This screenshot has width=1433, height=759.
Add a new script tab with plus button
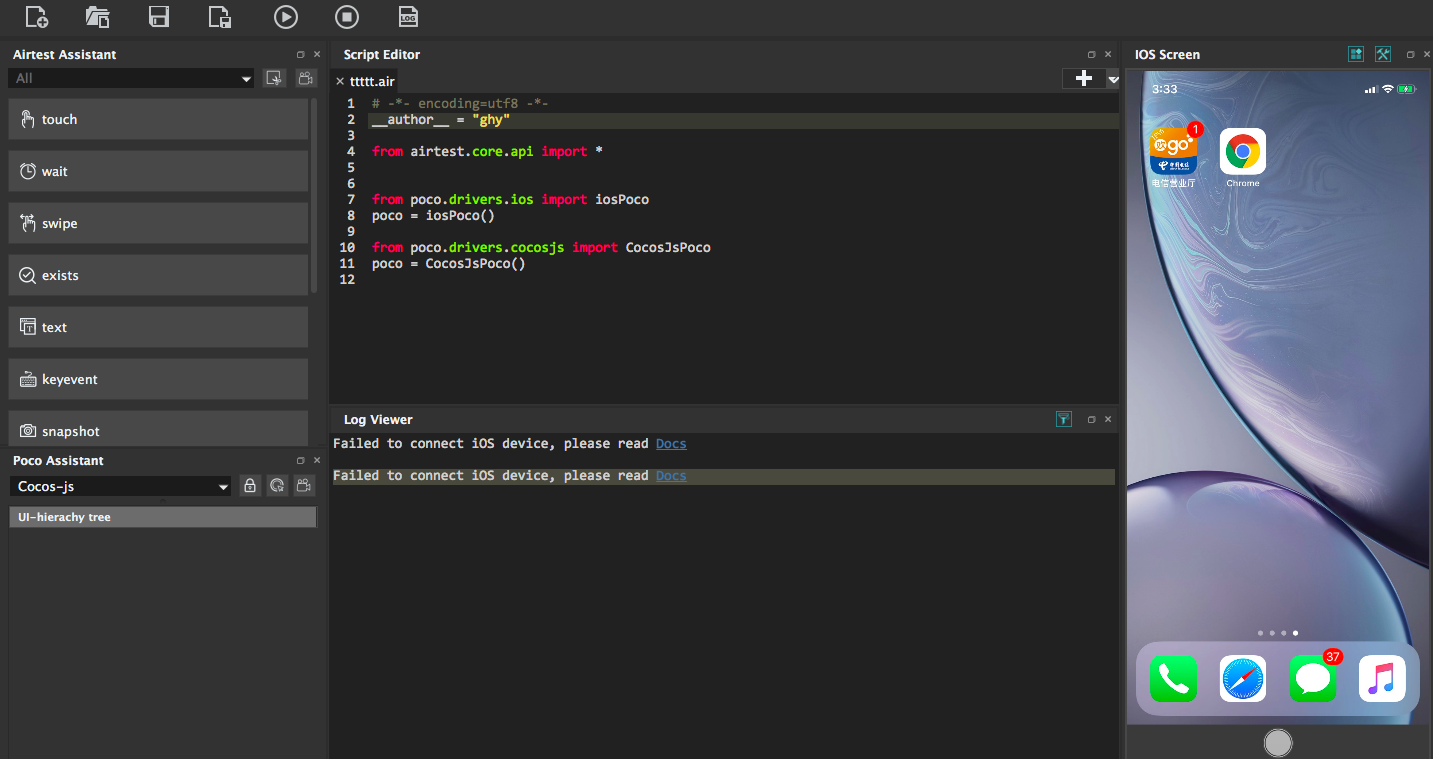click(1083, 79)
